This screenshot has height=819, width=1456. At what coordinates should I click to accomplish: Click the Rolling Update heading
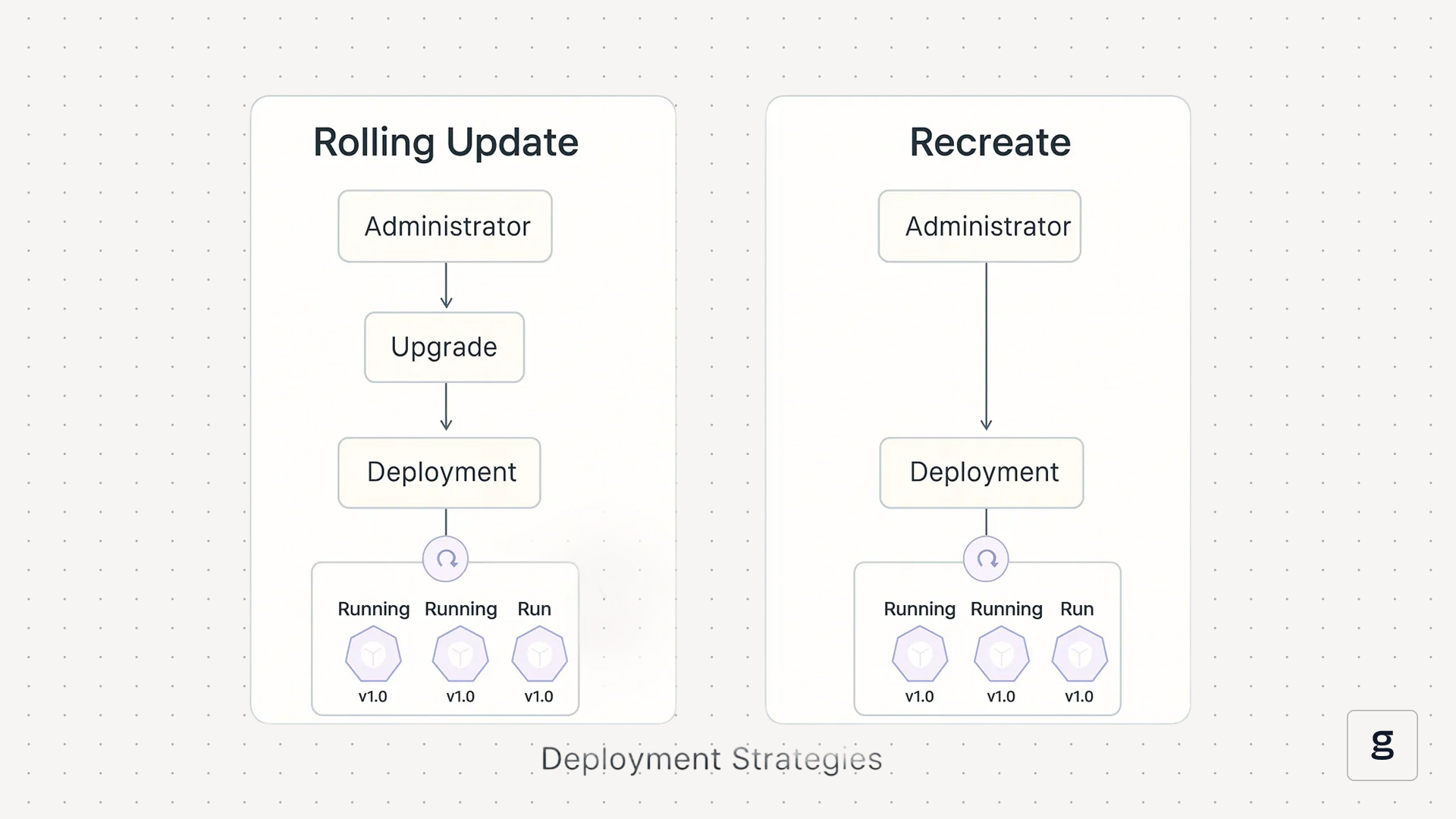pos(446,143)
